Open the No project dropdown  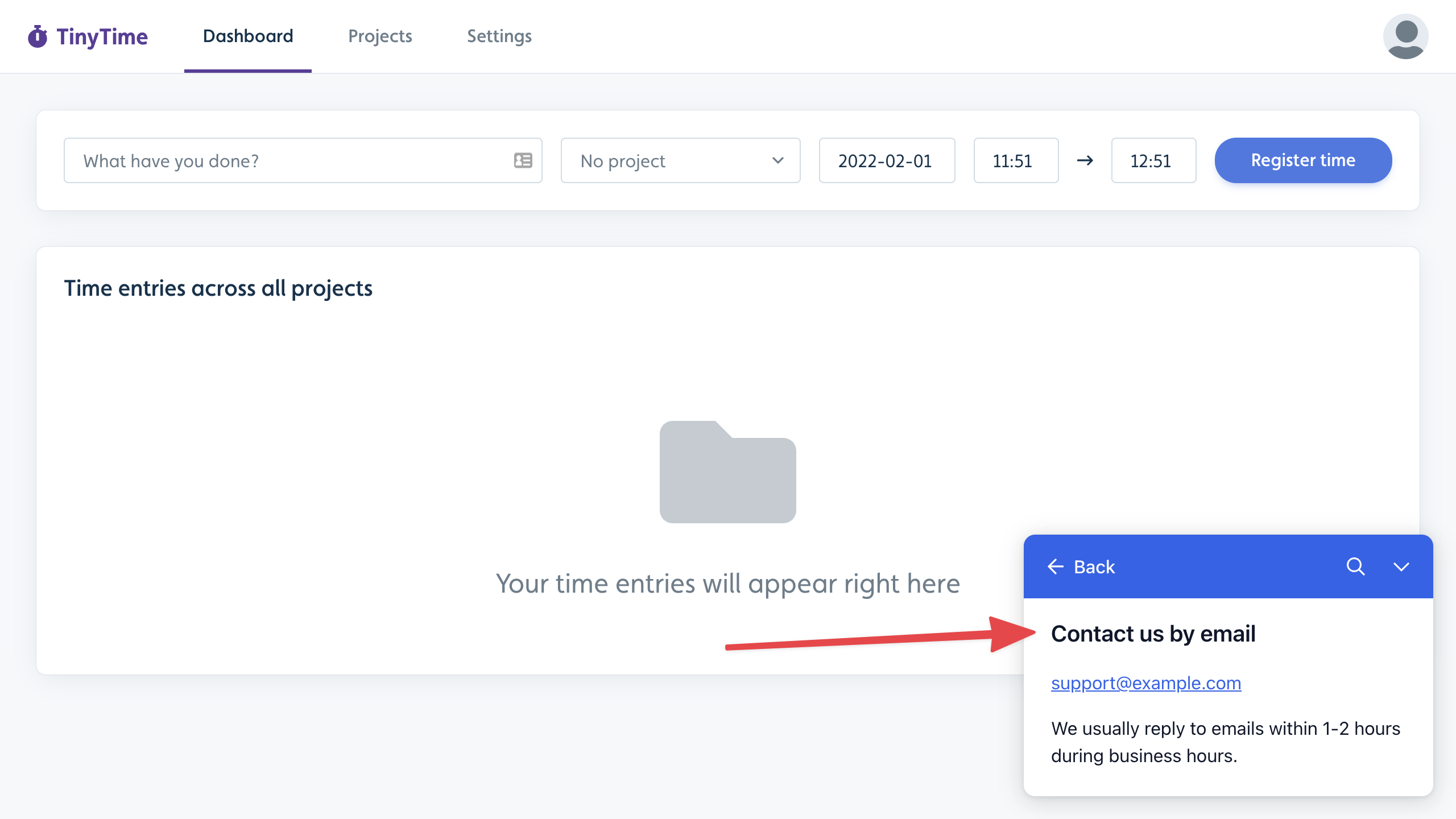tap(680, 160)
